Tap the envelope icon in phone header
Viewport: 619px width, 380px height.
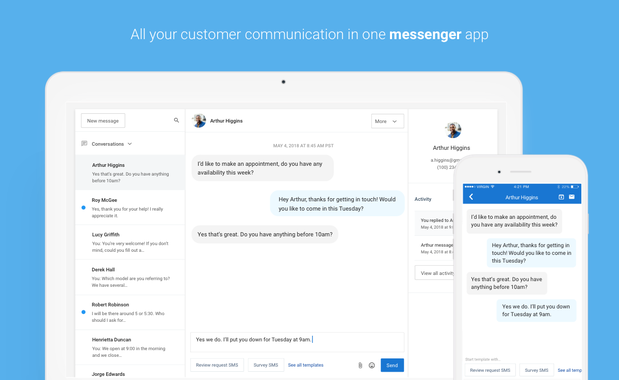(572, 197)
